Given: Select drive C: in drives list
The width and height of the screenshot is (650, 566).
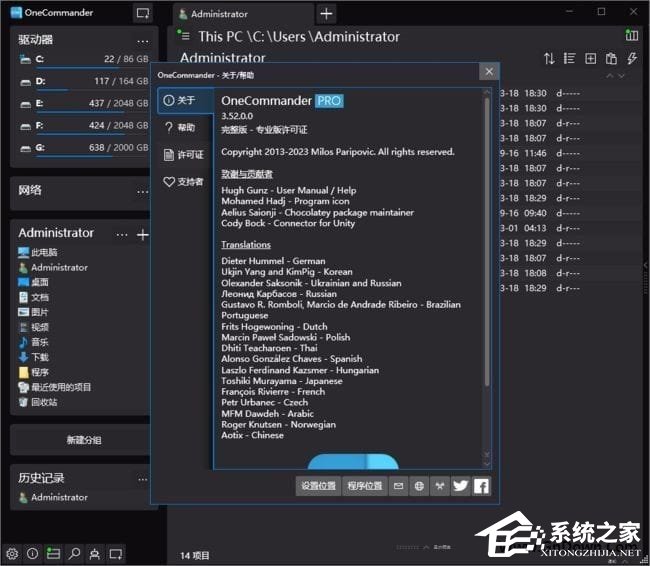Looking at the screenshot, I should [x=83, y=59].
